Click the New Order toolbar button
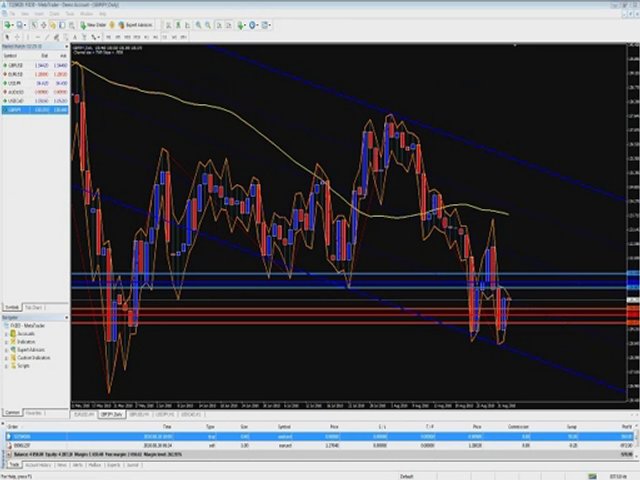The width and height of the screenshot is (640, 480). [93, 25]
